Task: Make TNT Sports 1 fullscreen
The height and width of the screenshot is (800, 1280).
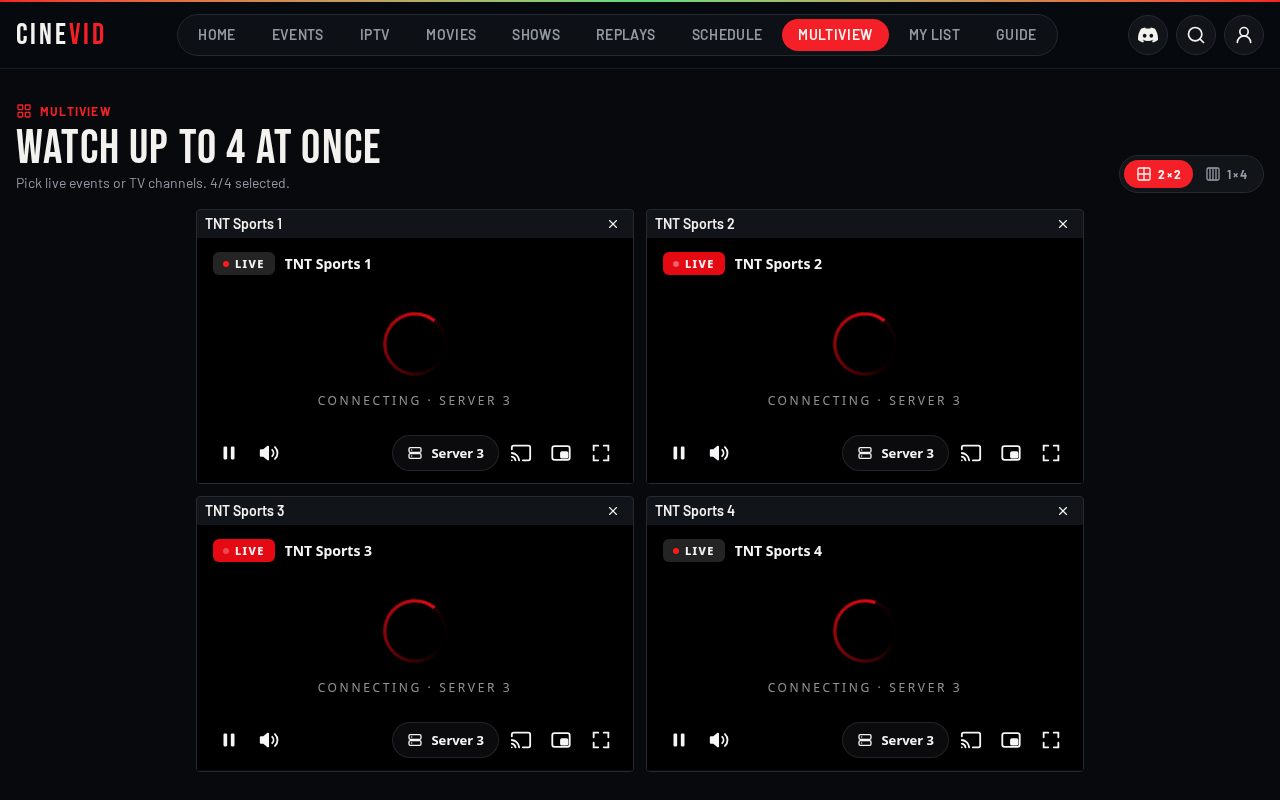Action: click(601, 453)
